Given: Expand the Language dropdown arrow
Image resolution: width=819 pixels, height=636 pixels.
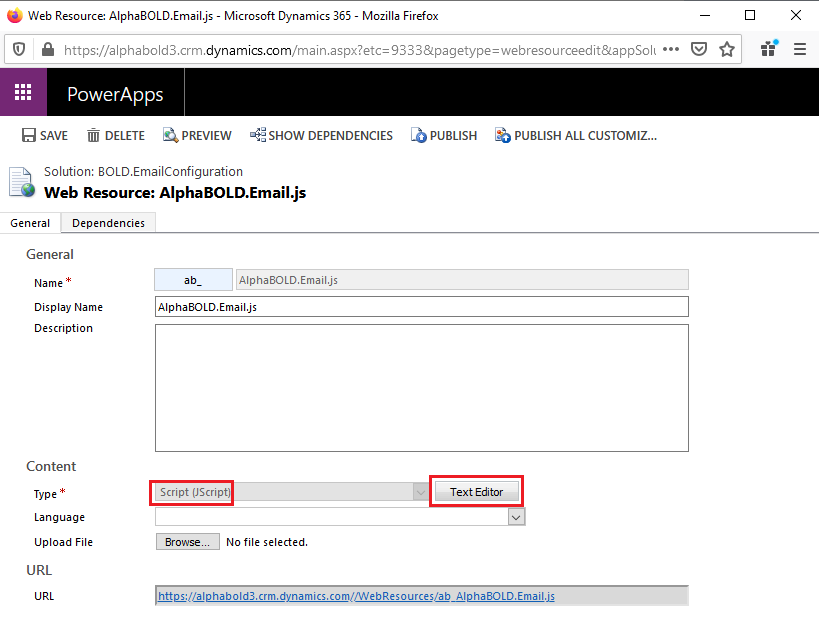Looking at the screenshot, I should [516, 517].
